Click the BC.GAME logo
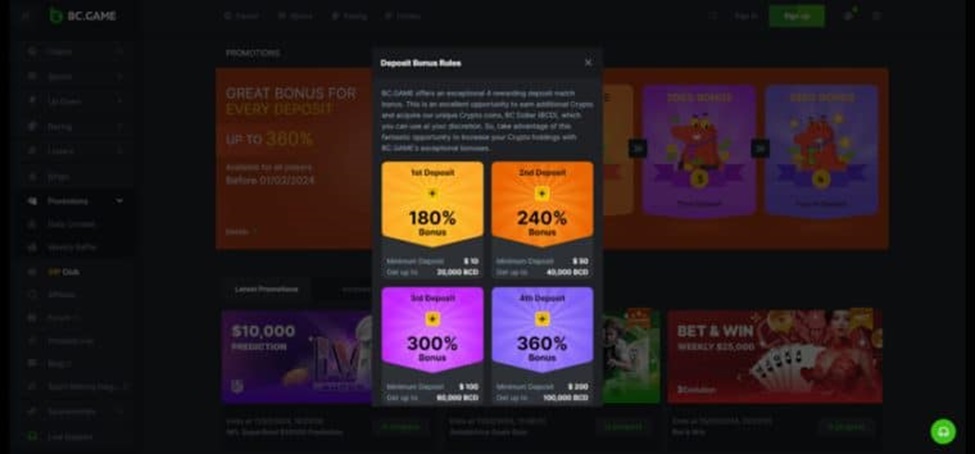 click(83, 16)
